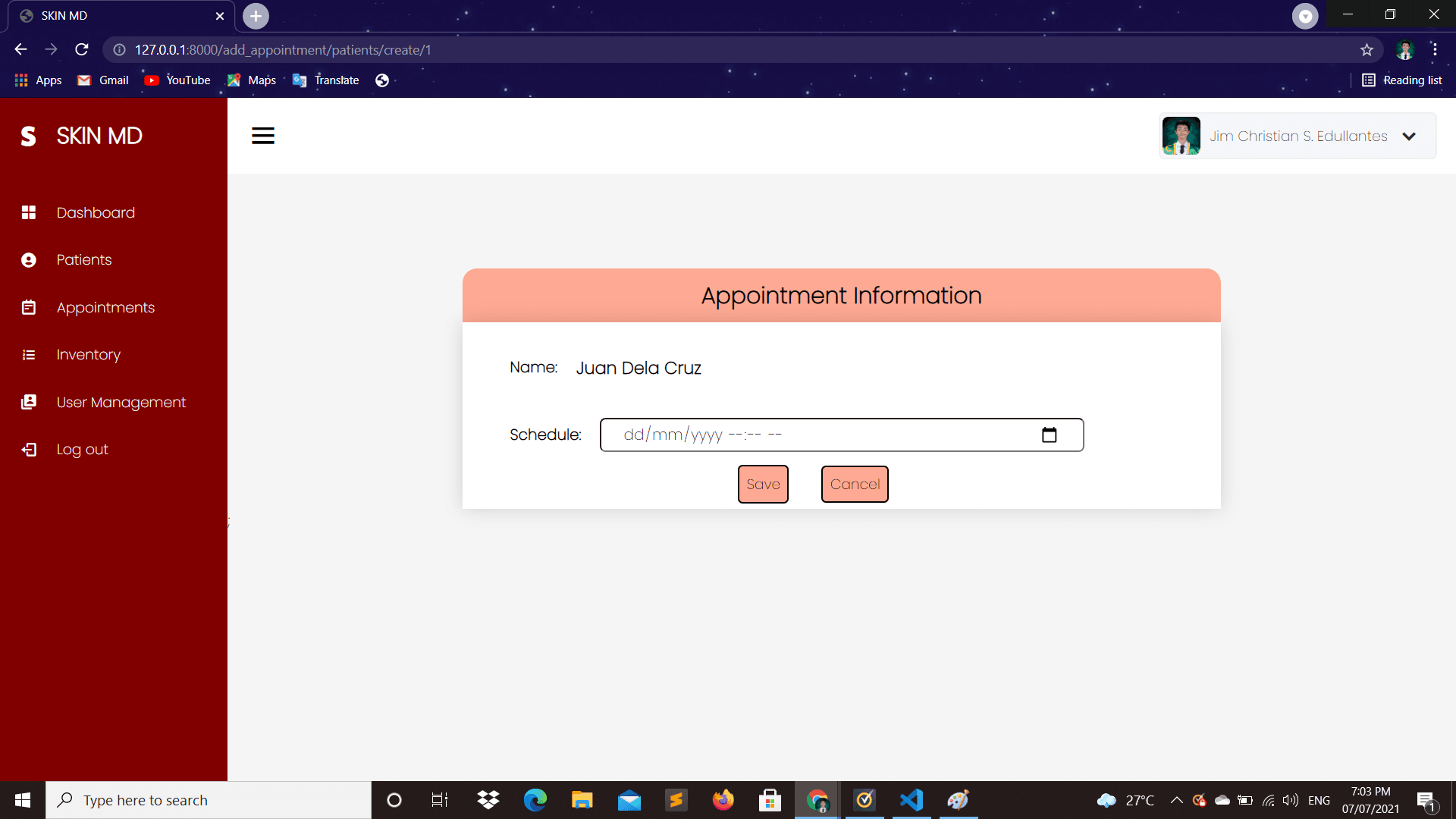Toggle the sidebar with the hamburger menu
The width and height of the screenshot is (1456, 819).
click(x=262, y=136)
